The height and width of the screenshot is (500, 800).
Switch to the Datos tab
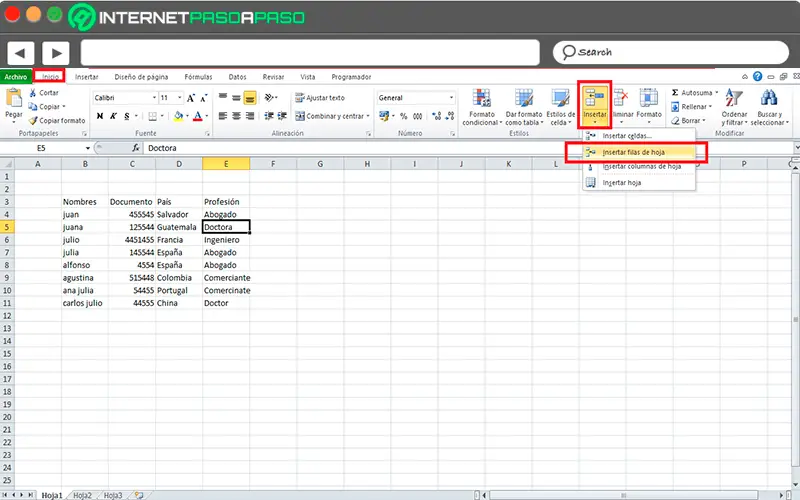(237, 77)
